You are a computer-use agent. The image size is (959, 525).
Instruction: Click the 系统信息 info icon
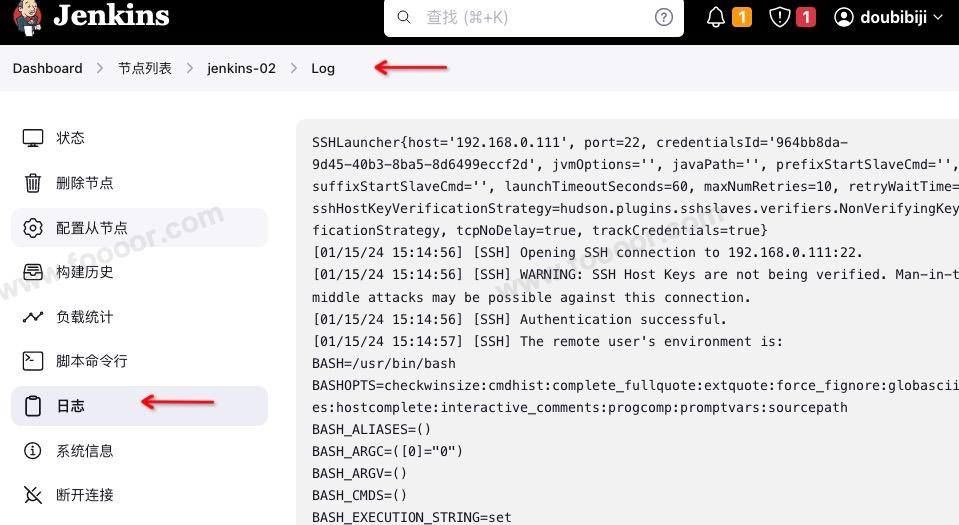[x=33, y=451]
